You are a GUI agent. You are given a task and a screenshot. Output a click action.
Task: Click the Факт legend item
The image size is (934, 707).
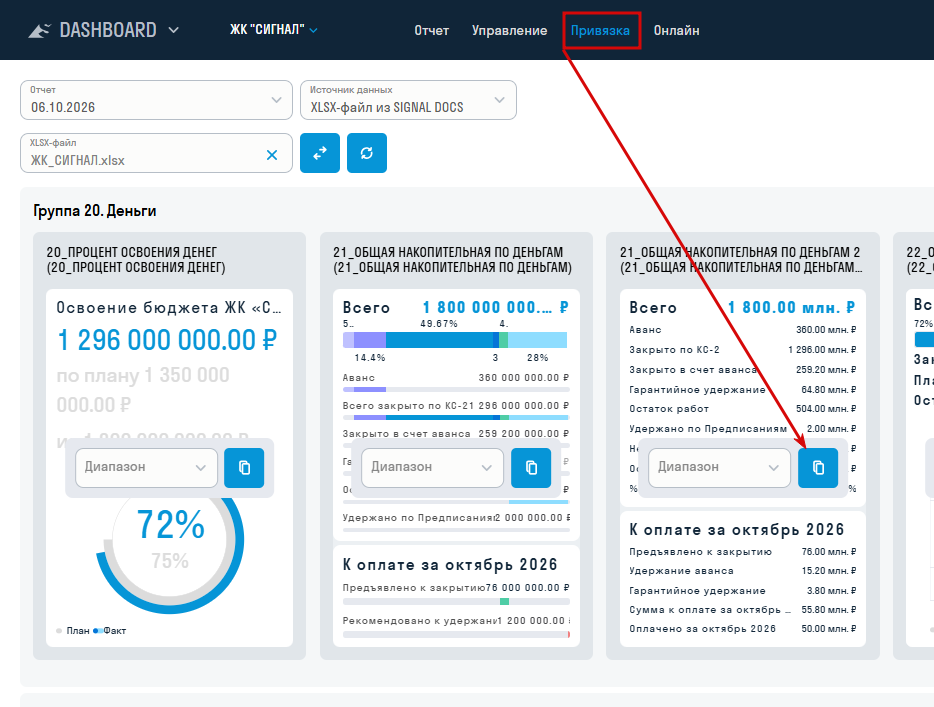tap(110, 631)
